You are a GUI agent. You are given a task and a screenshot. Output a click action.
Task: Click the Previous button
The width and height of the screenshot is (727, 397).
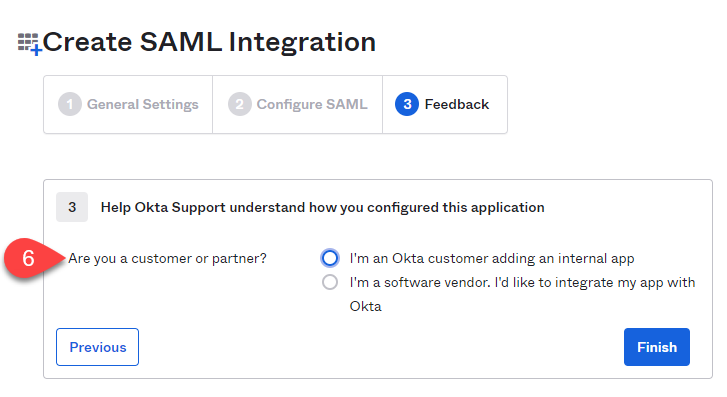pyautogui.click(x=97, y=347)
